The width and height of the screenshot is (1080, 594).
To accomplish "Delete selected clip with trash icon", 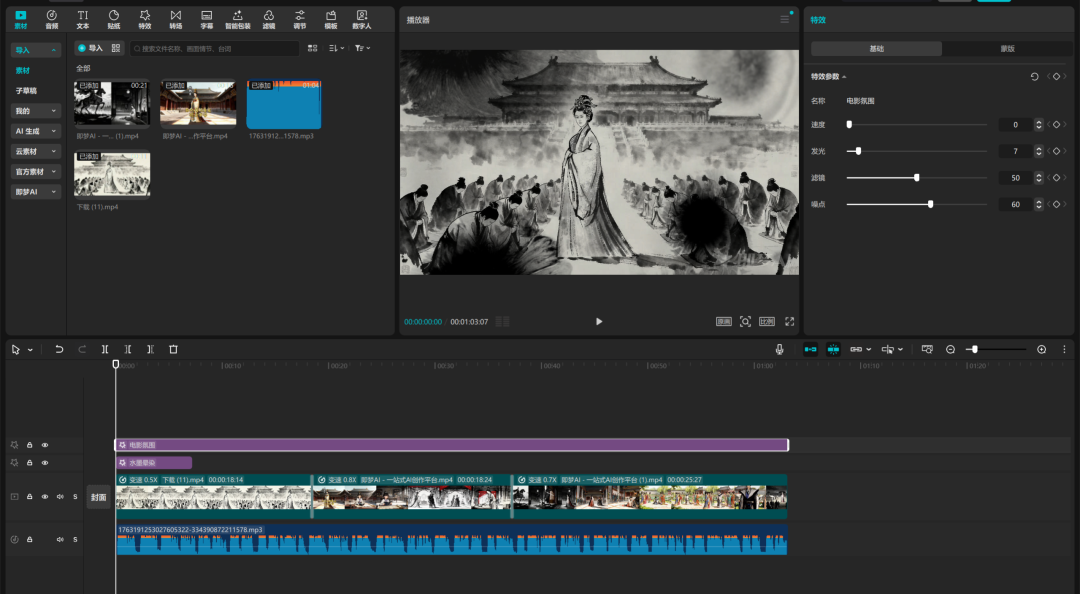I will tap(173, 349).
